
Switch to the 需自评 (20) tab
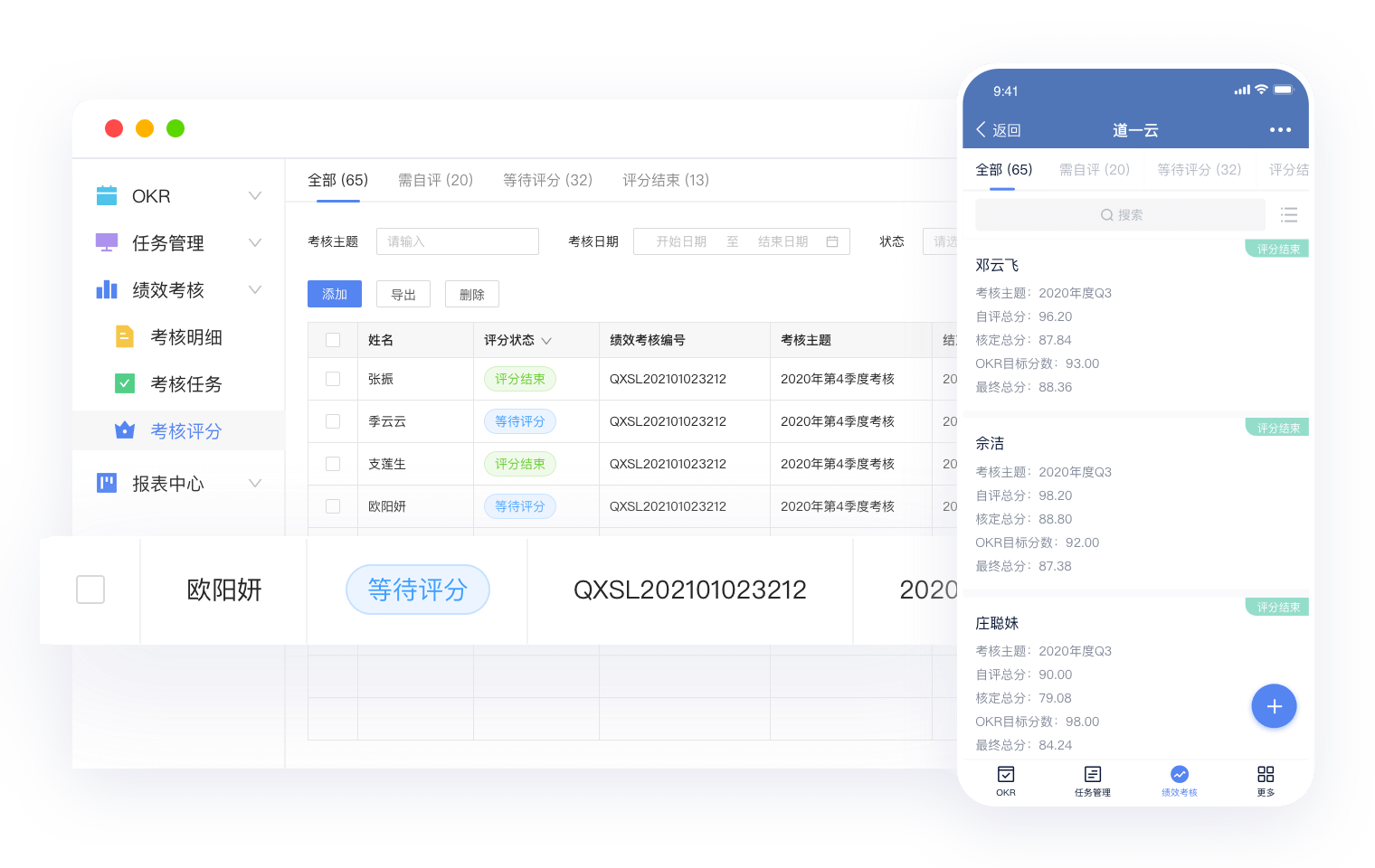[435, 180]
